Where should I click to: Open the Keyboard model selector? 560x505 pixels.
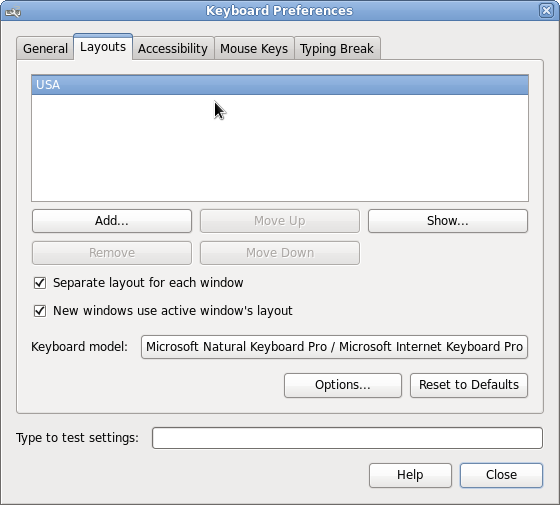coord(334,347)
